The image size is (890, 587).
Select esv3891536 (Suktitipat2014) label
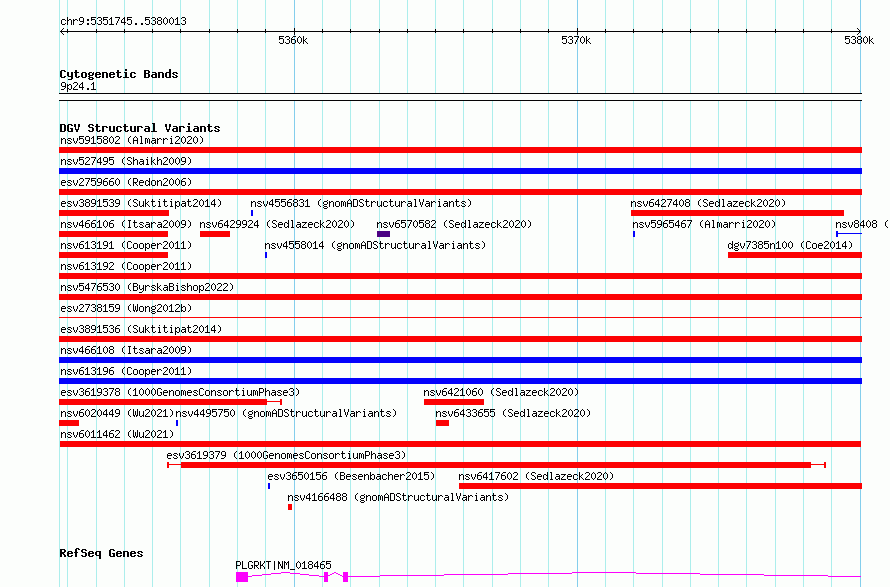coord(141,329)
